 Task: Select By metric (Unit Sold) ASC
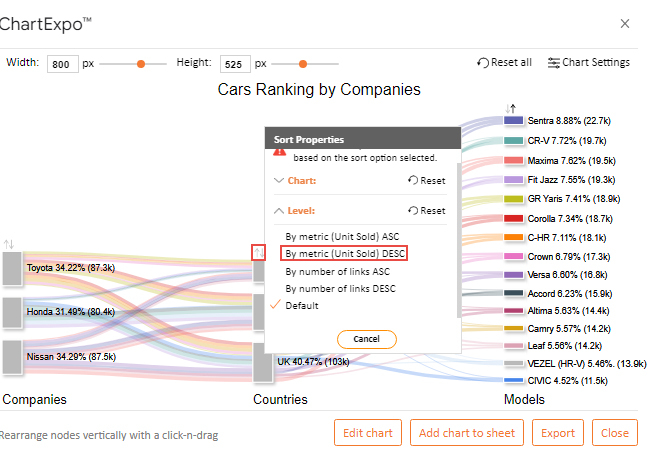(342, 237)
